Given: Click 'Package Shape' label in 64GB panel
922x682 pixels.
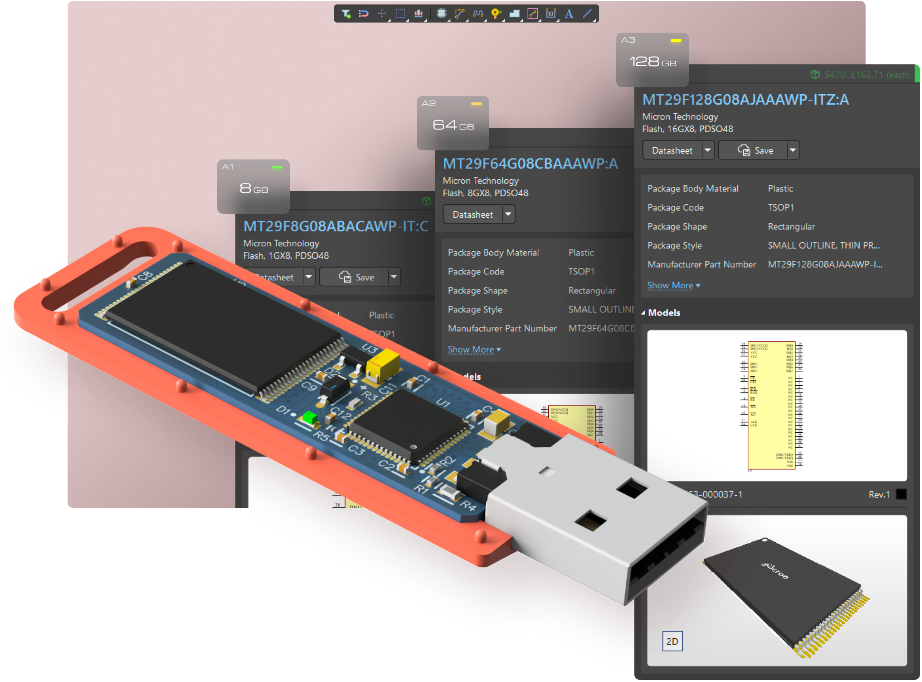Looking at the screenshot, I should tap(477, 290).
